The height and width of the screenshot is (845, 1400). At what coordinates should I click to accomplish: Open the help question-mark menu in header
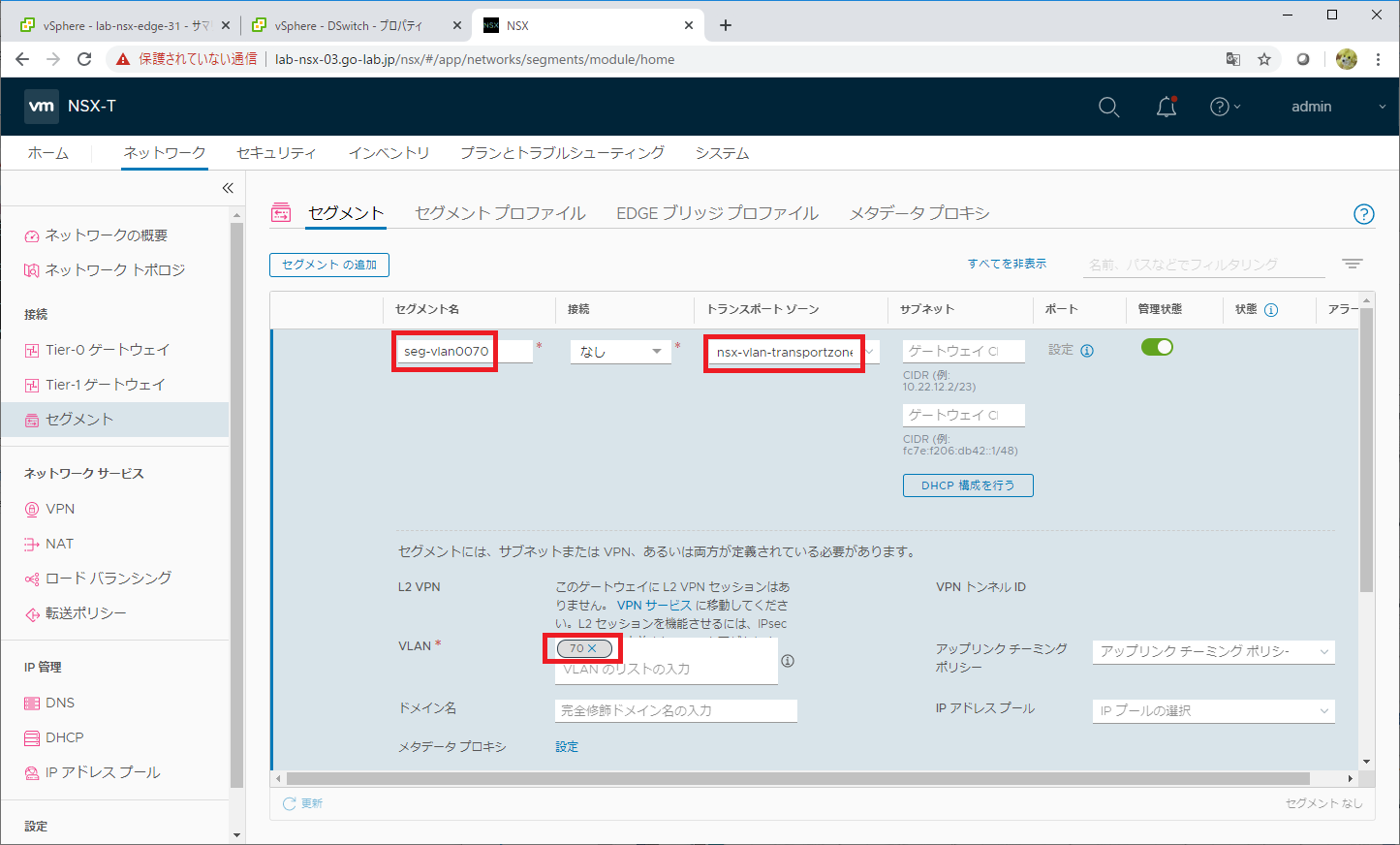(1225, 107)
